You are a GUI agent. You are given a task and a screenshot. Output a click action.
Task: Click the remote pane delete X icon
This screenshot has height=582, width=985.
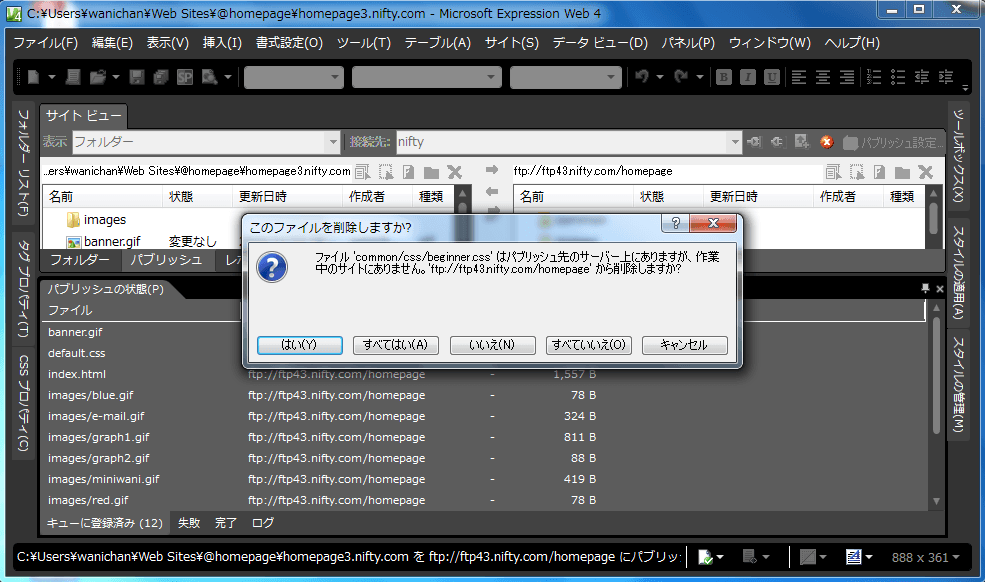(926, 172)
